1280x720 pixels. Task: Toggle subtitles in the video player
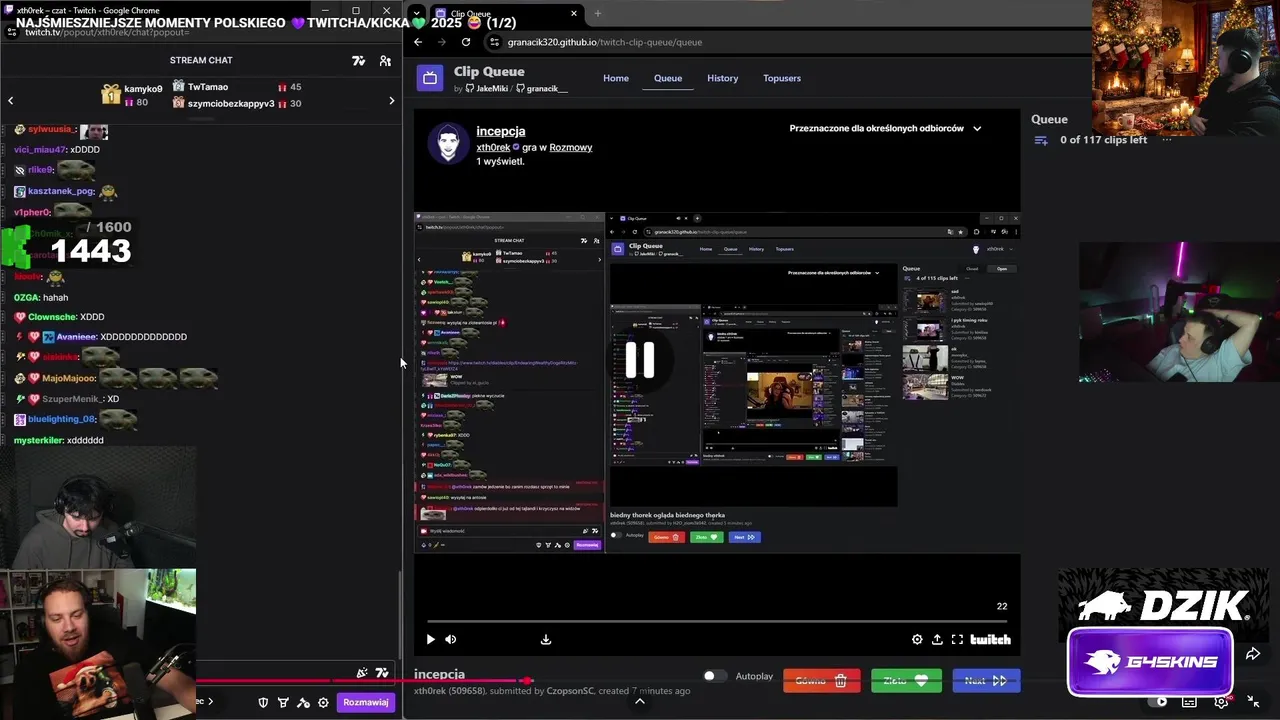pos(1189,702)
